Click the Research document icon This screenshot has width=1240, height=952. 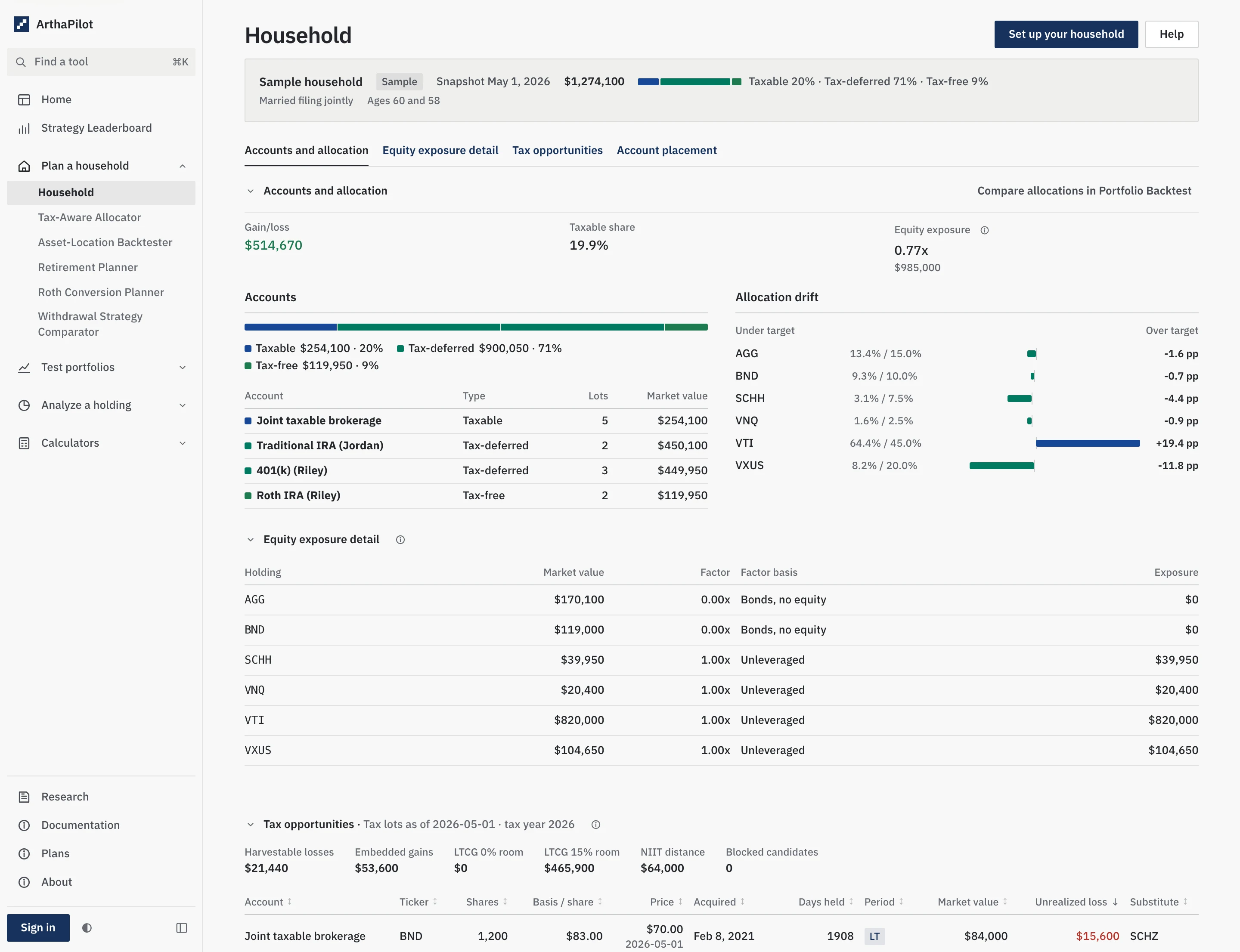click(24, 797)
